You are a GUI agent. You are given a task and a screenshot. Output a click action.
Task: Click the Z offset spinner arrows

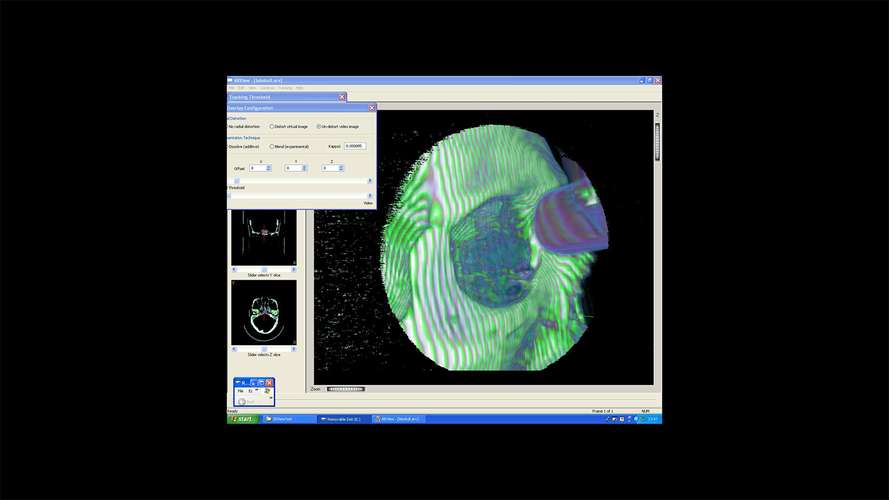click(341, 168)
